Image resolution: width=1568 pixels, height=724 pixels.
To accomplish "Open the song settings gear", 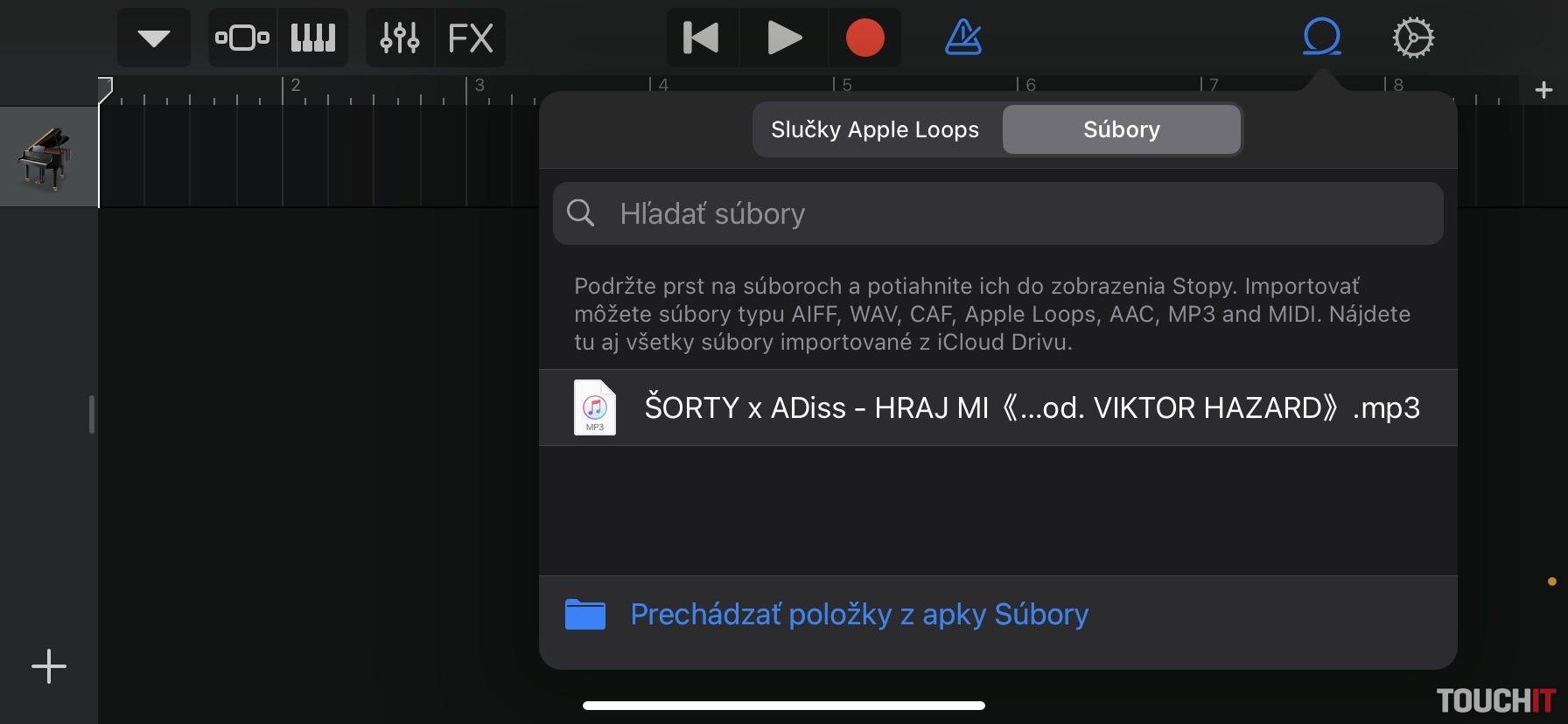I will (1413, 38).
